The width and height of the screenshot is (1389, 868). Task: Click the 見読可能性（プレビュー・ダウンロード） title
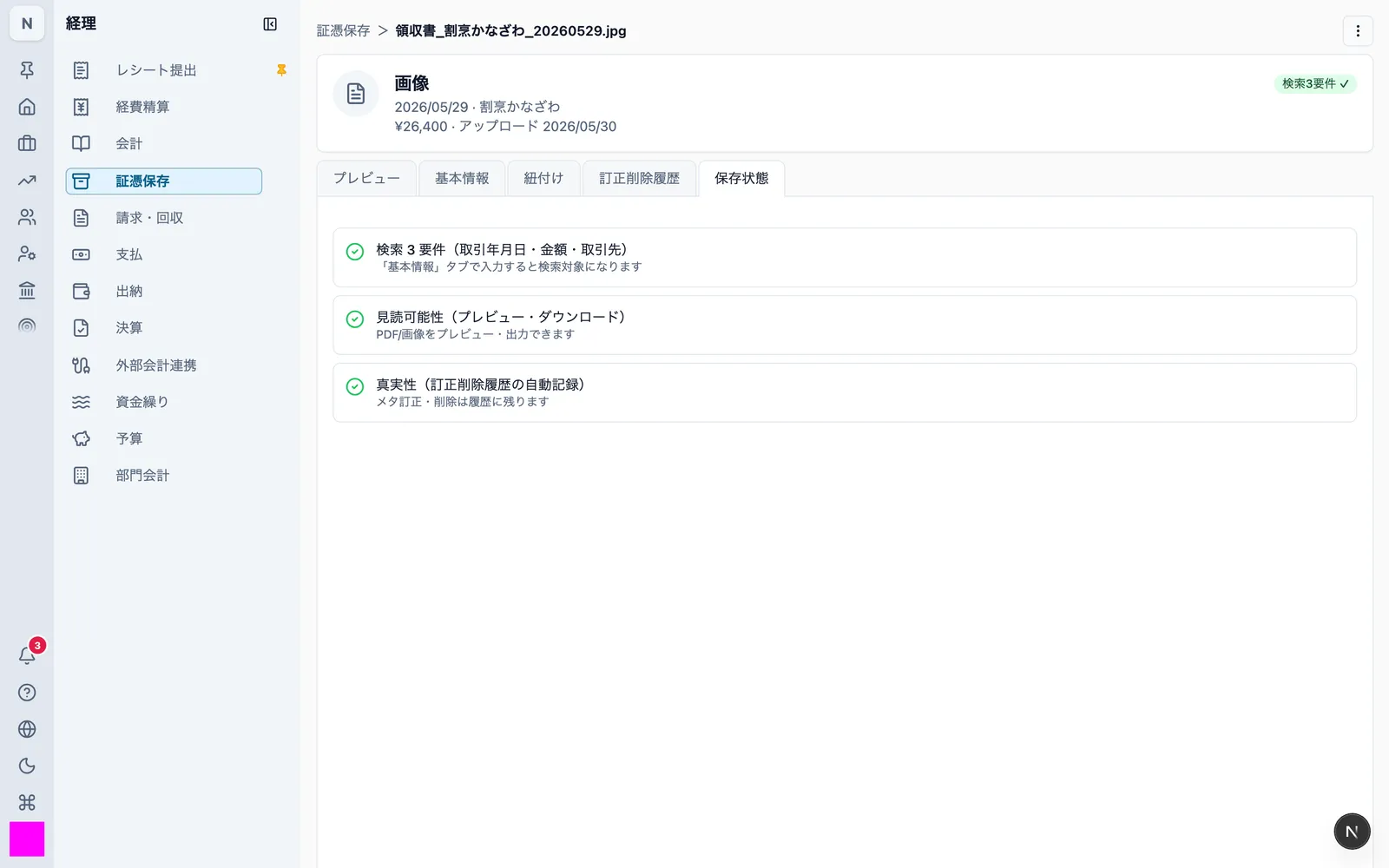(x=501, y=317)
